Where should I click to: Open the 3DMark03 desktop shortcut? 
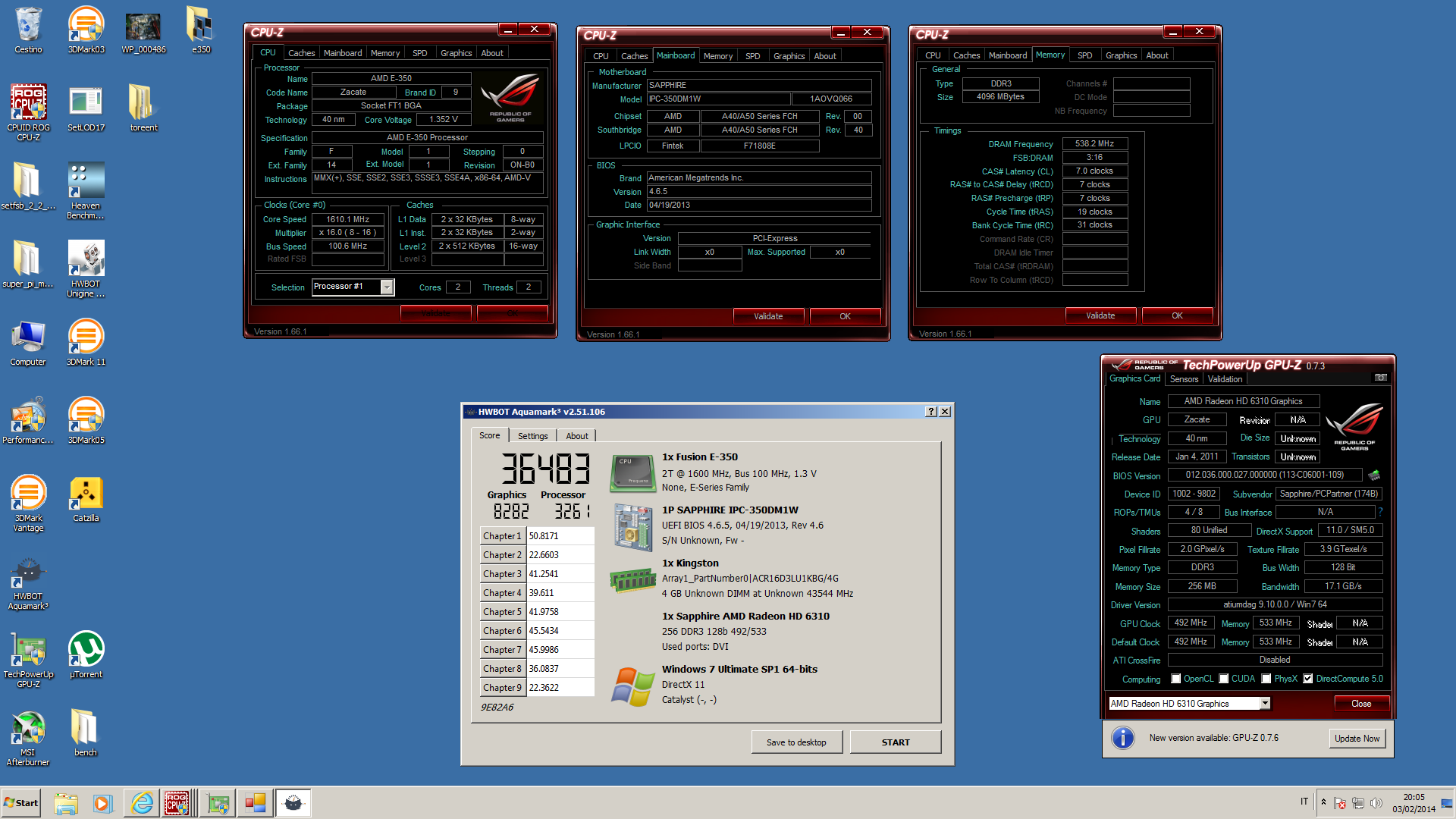click(x=86, y=30)
